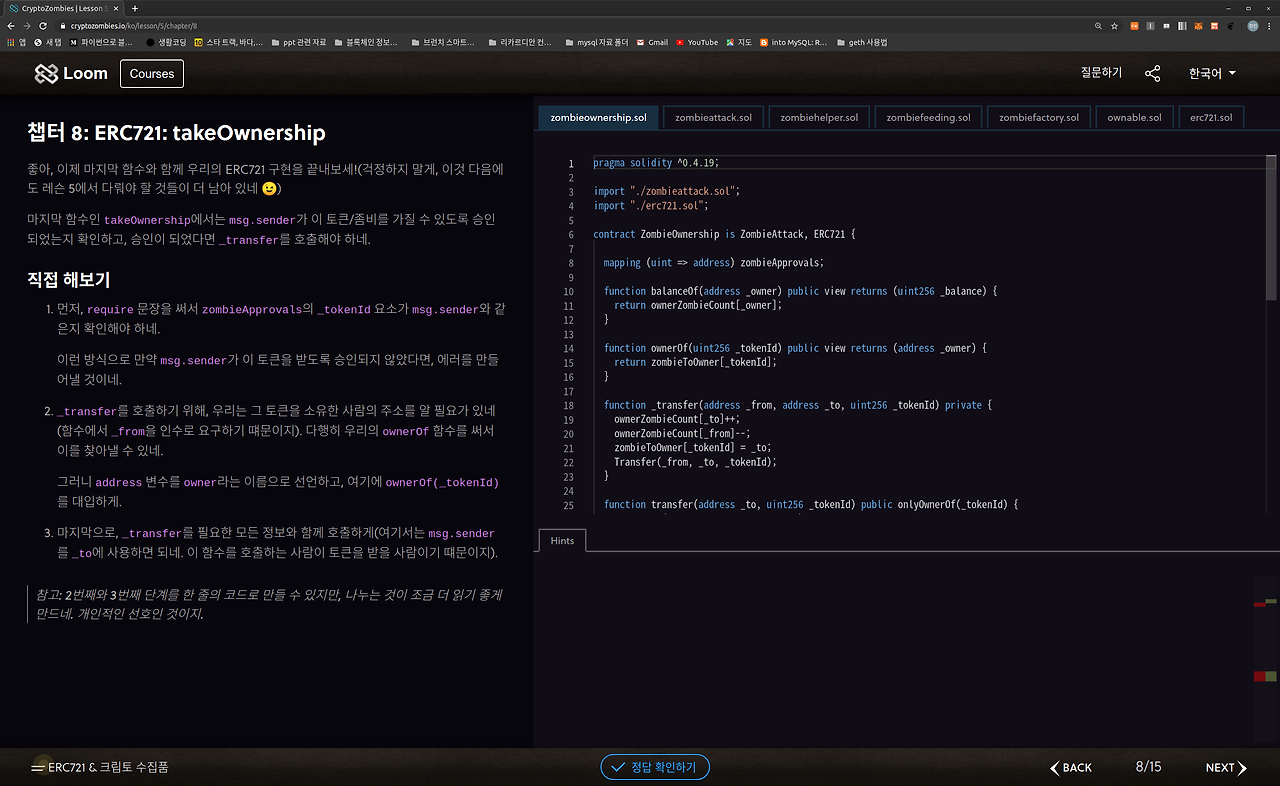The width and height of the screenshot is (1280, 786).
Task: Click the '챕터 8: ERC721: takeOwnership' heading
Action: click(x=176, y=133)
